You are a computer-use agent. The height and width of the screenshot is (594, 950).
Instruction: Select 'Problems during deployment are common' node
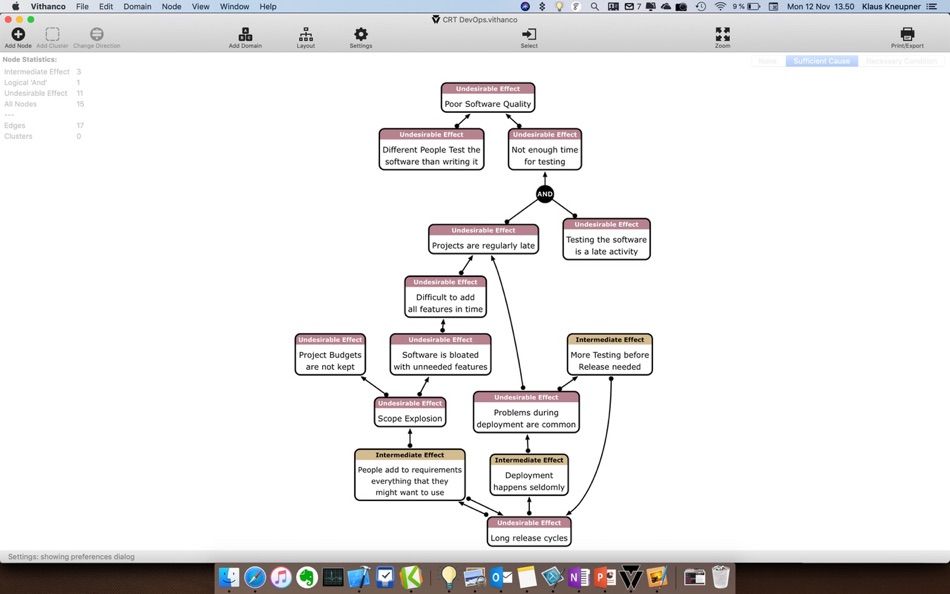pyautogui.click(x=526, y=412)
